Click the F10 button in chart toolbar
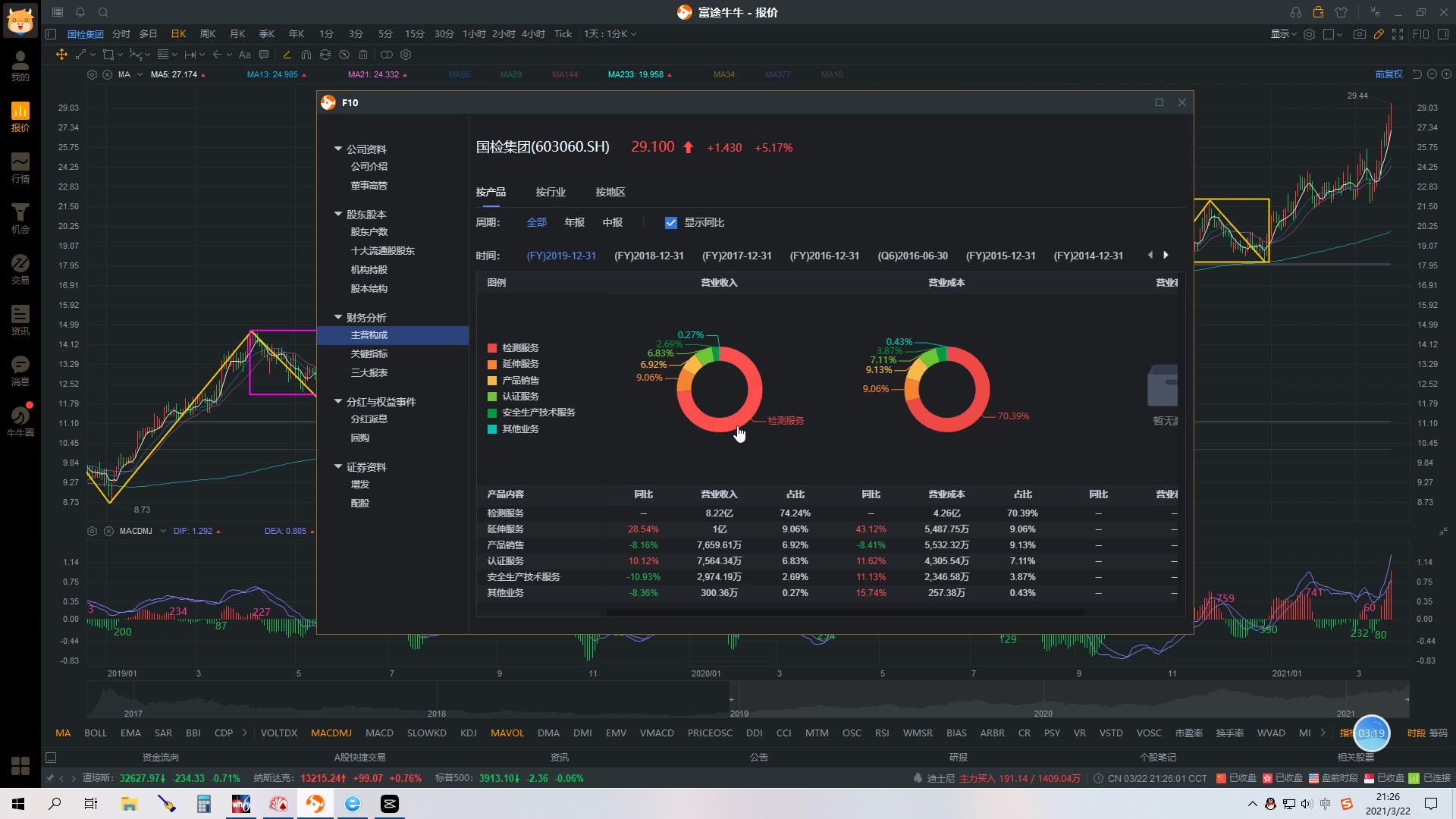This screenshot has width=1456, height=819. tap(1421, 34)
